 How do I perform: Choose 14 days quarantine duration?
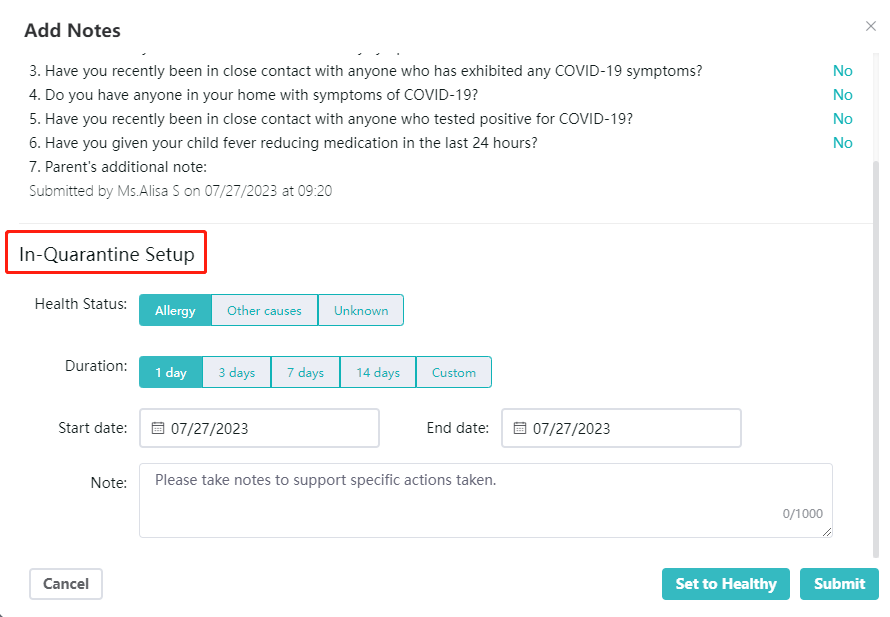(x=378, y=372)
